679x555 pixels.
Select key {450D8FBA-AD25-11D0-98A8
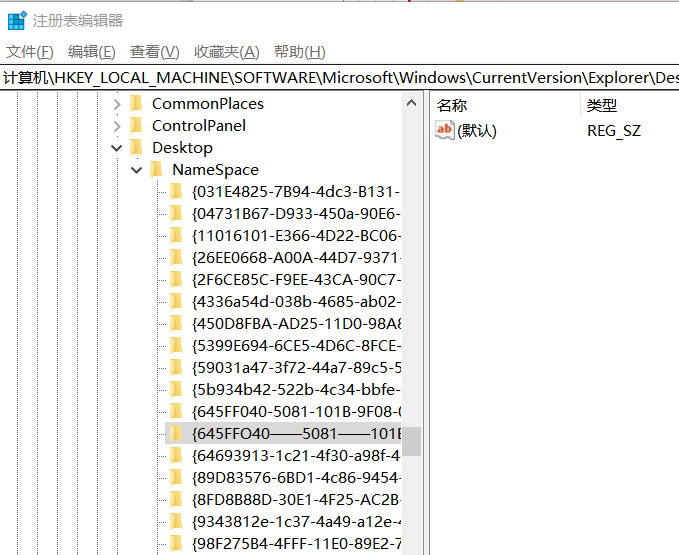[x=296, y=324]
